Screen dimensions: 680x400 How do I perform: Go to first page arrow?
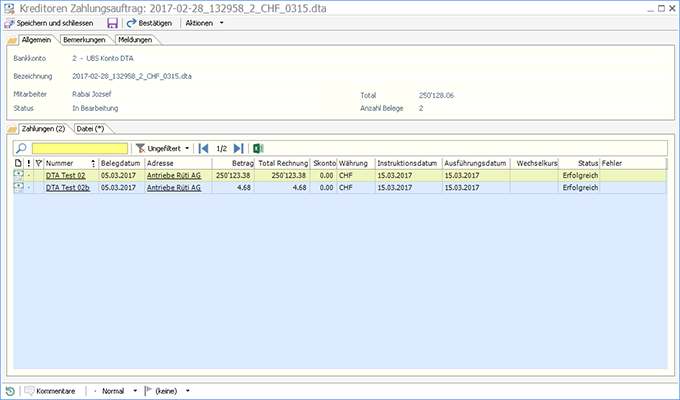coord(203,148)
